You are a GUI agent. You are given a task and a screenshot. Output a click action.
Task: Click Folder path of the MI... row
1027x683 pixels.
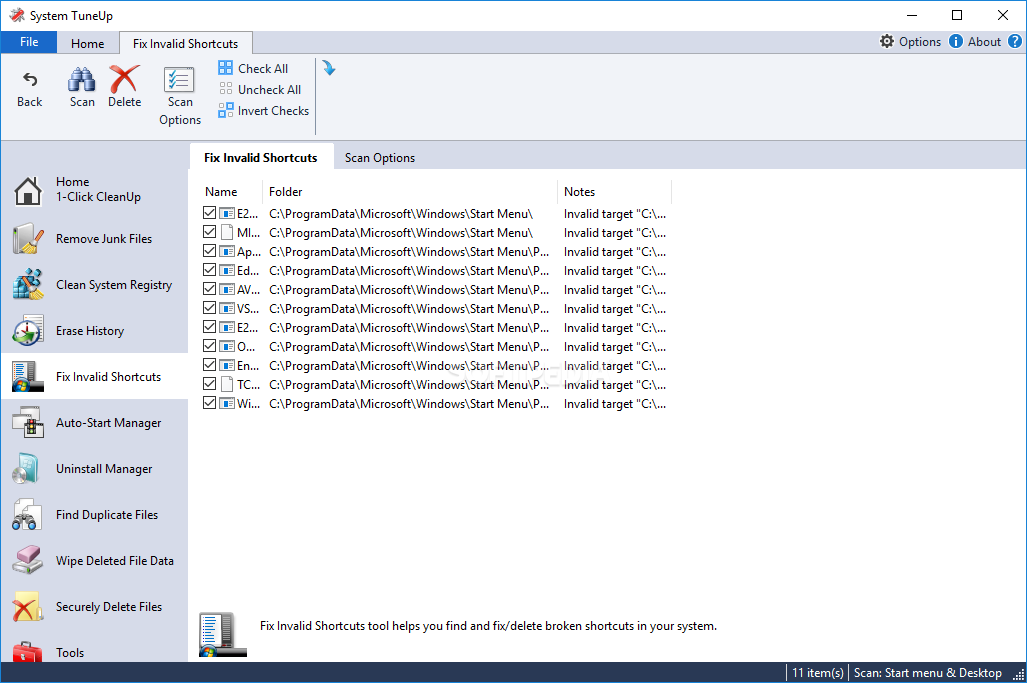pyautogui.click(x=401, y=233)
